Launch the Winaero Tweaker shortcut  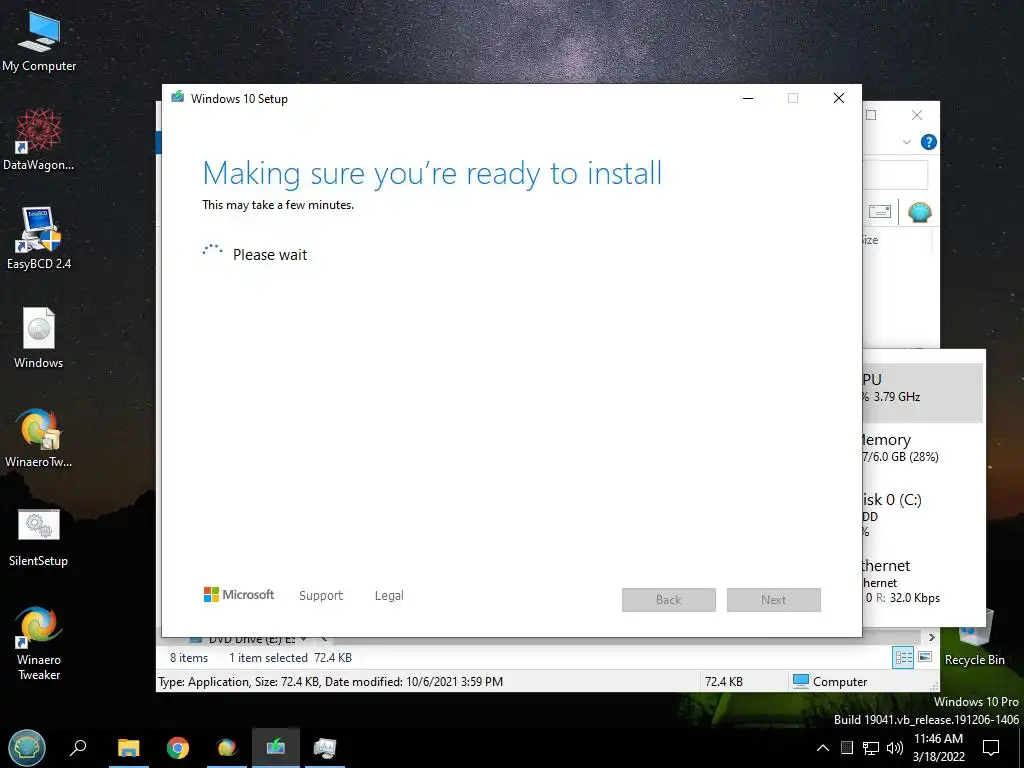(39, 642)
